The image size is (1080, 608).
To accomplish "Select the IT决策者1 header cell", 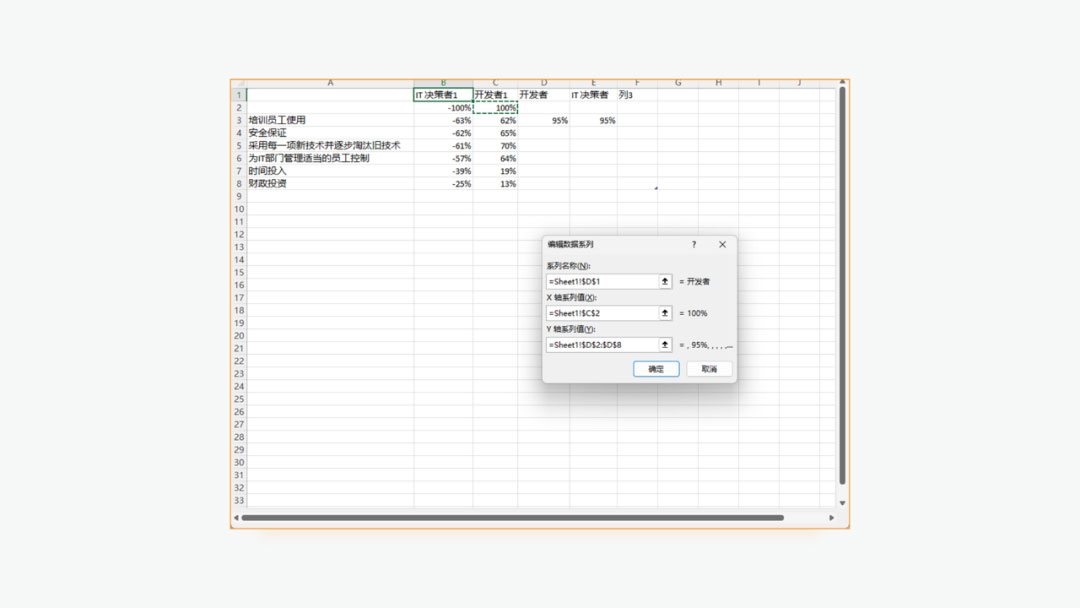I will point(443,95).
